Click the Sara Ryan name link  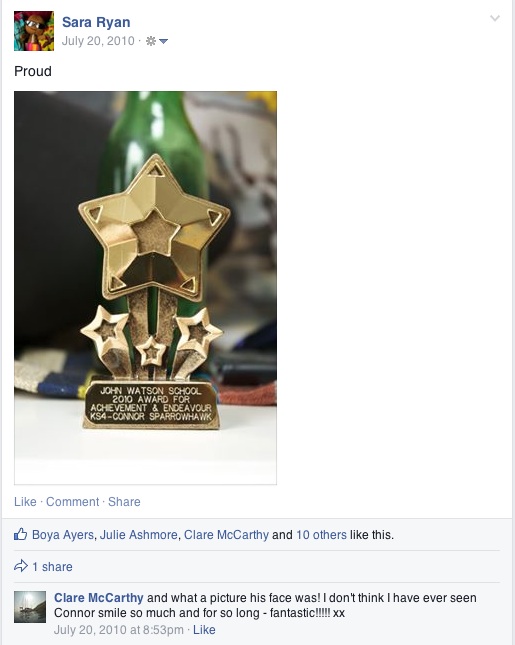click(96, 22)
